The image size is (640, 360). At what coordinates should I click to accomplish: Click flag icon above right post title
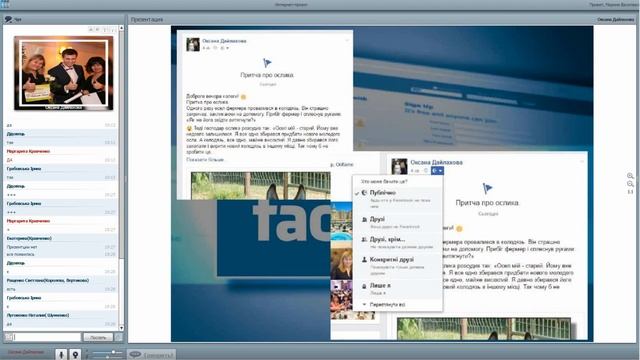click(487, 188)
